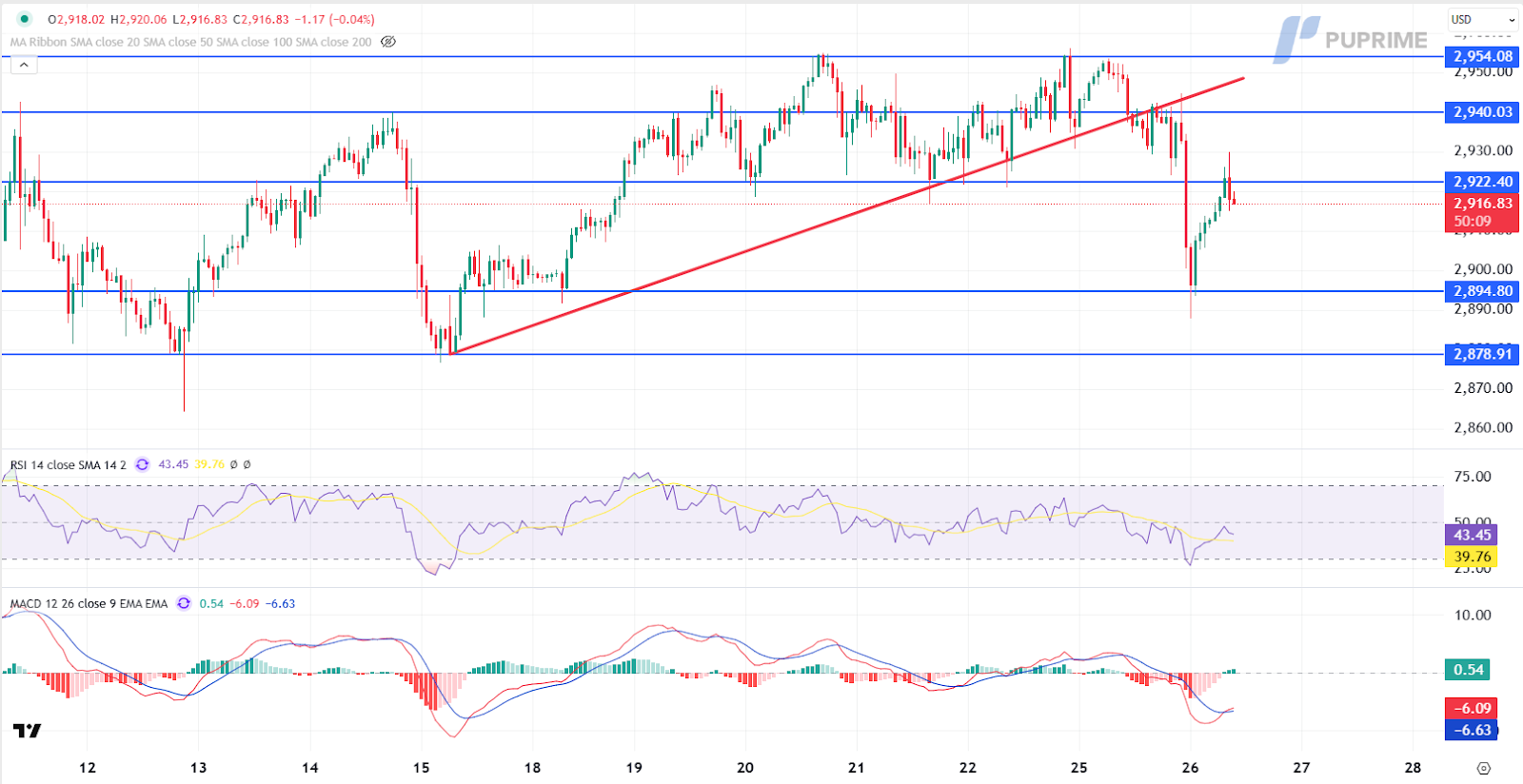Select the RSI 14 close indicator legend
This screenshot has width=1523, height=784.
tap(68, 464)
